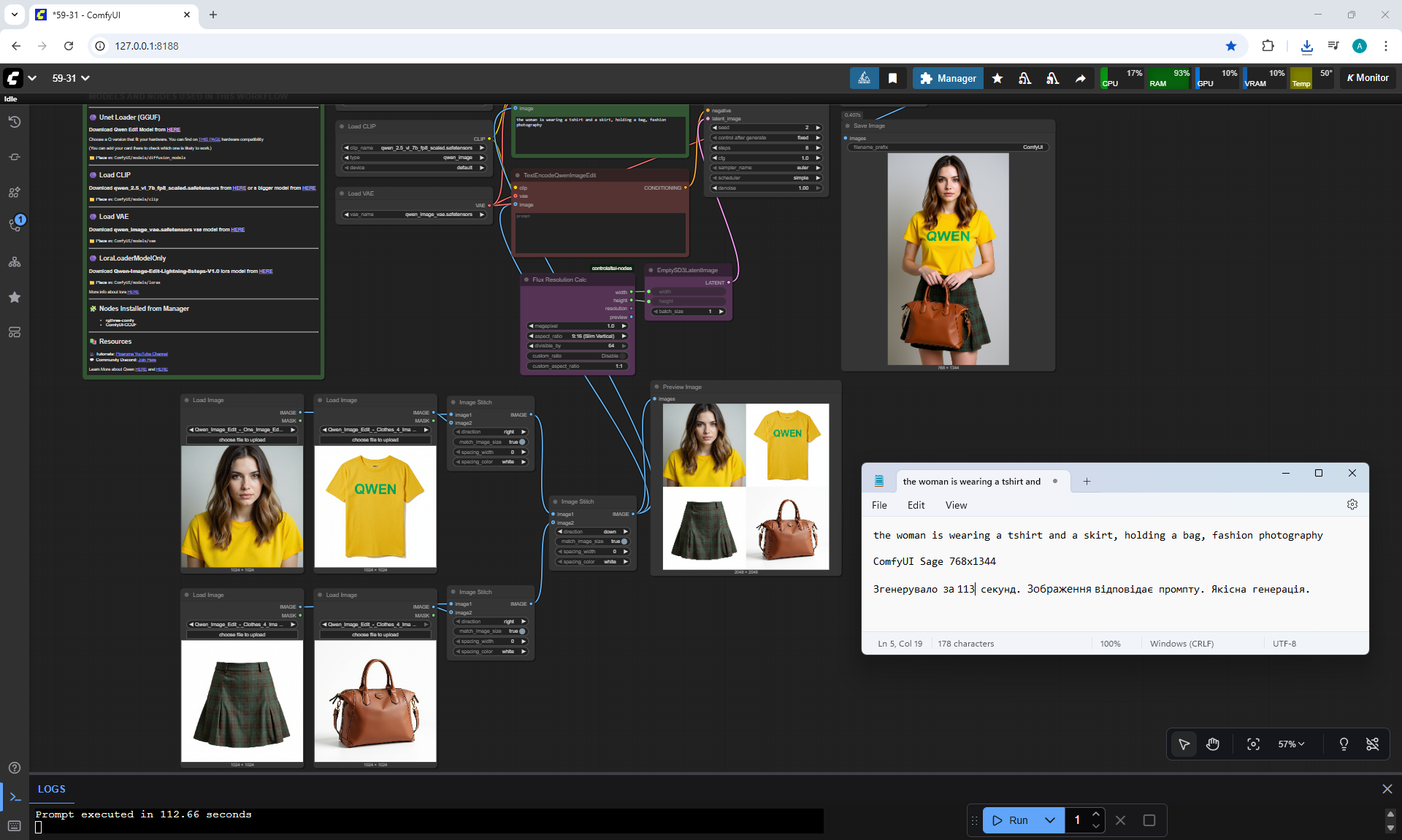Click the share arrow icon in top toolbar
The width and height of the screenshot is (1402, 840).
coord(1080,78)
